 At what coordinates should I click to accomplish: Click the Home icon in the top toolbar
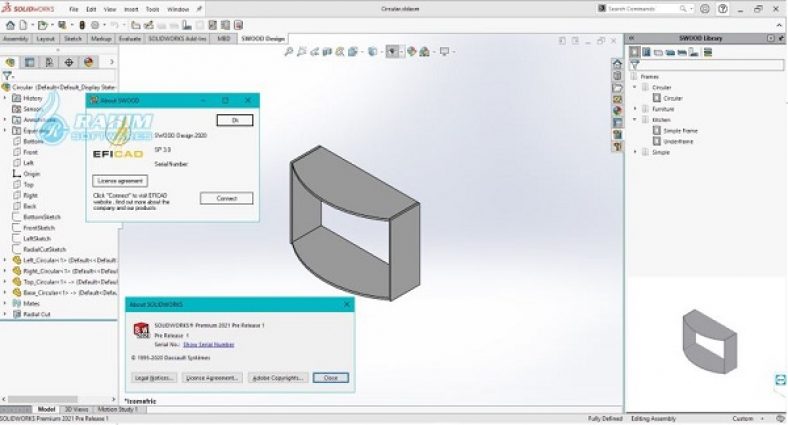pyautogui.click(x=10, y=25)
